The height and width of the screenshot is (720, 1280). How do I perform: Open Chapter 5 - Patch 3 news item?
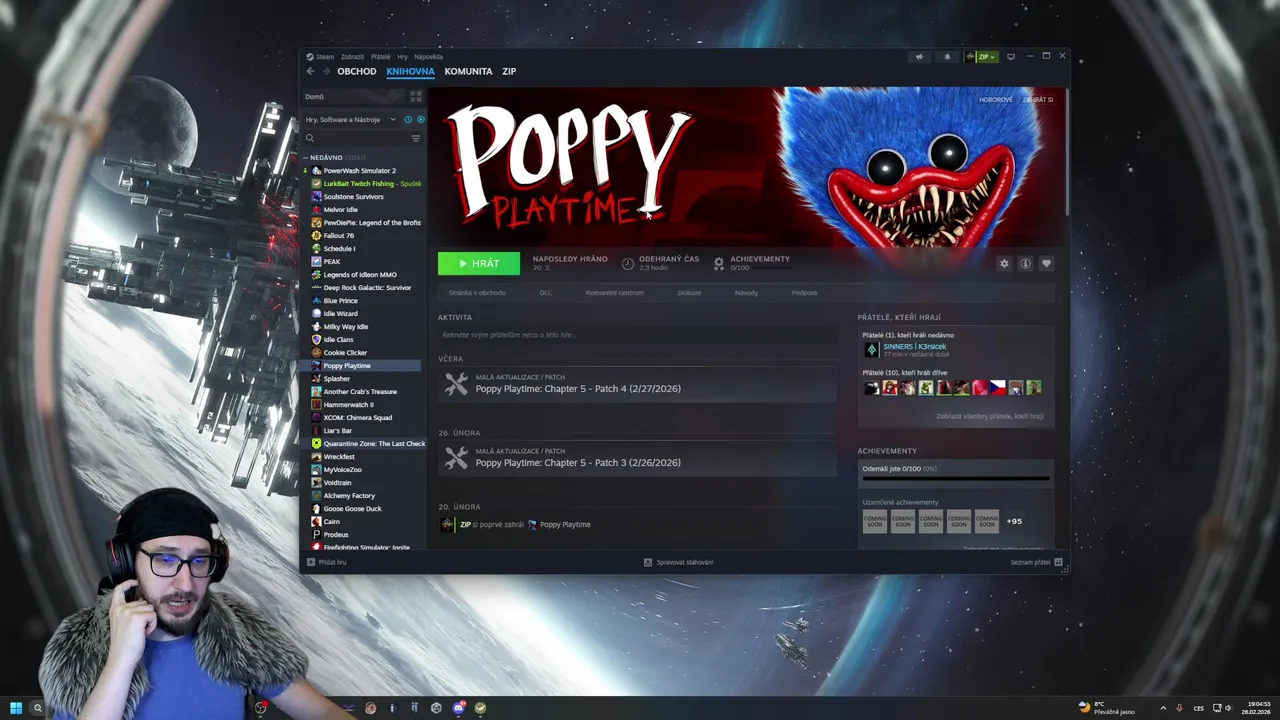[x=637, y=458]
